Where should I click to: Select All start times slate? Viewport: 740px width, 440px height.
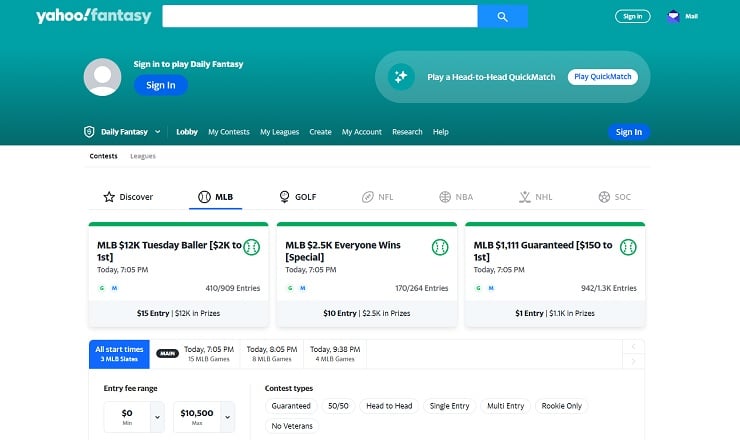(x=119, y=354)
